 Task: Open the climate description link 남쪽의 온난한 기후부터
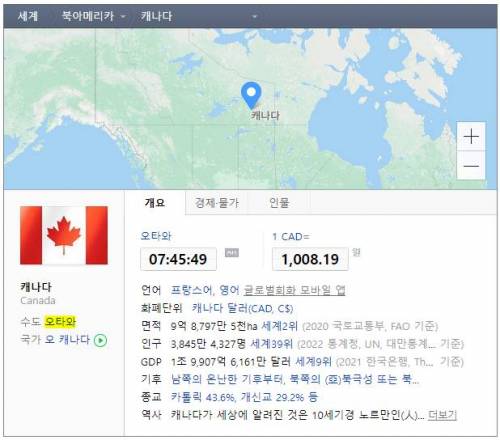295,379
